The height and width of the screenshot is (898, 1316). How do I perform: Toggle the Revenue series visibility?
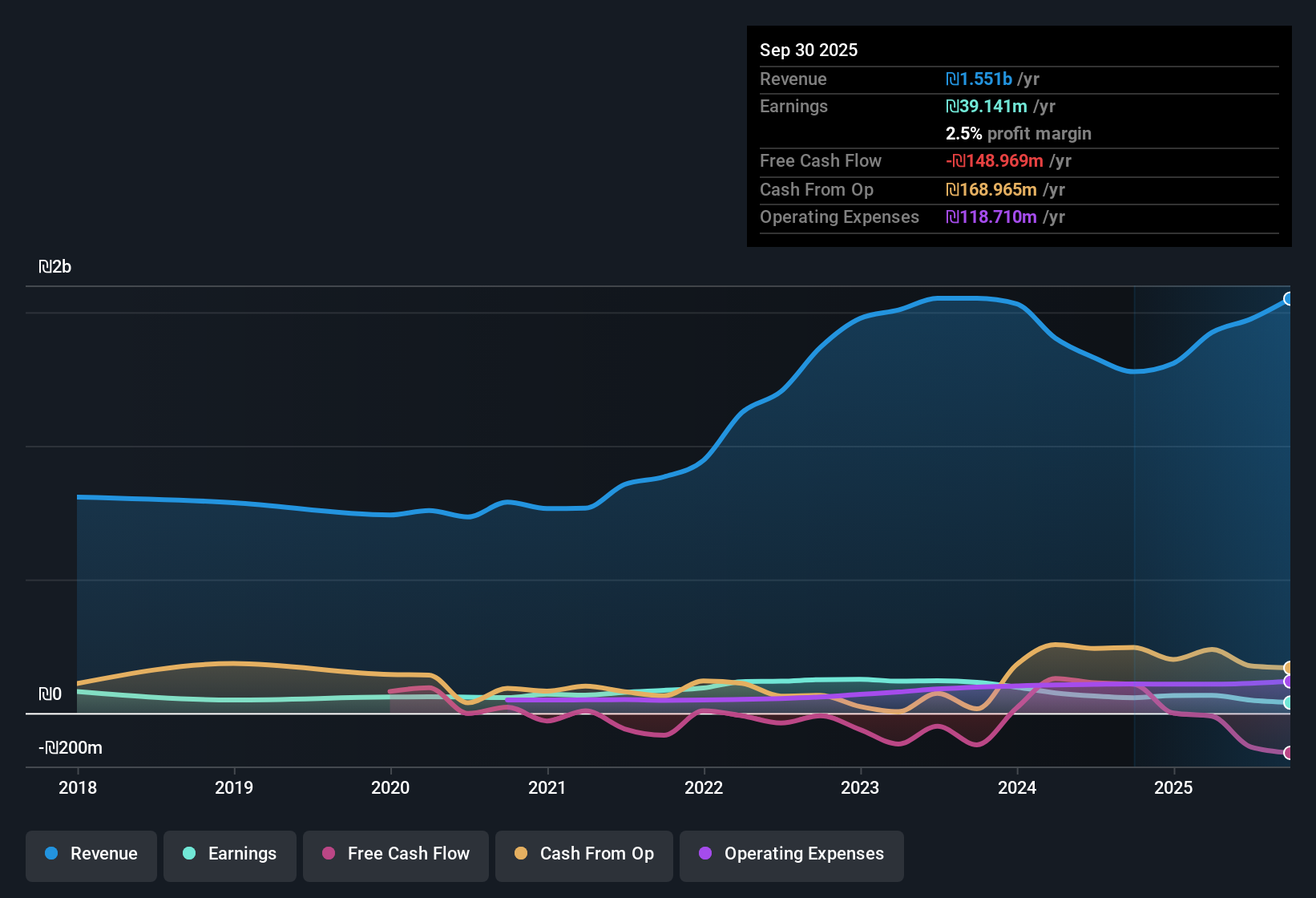pyautogui.click(x=91, y=855)
